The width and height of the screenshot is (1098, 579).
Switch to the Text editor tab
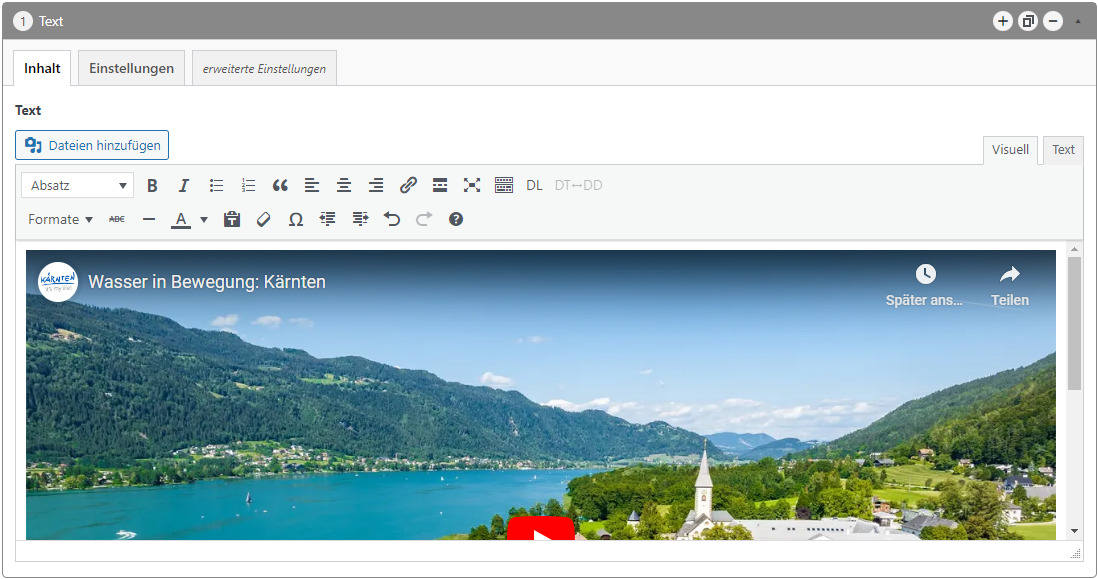click(1063, 150)
